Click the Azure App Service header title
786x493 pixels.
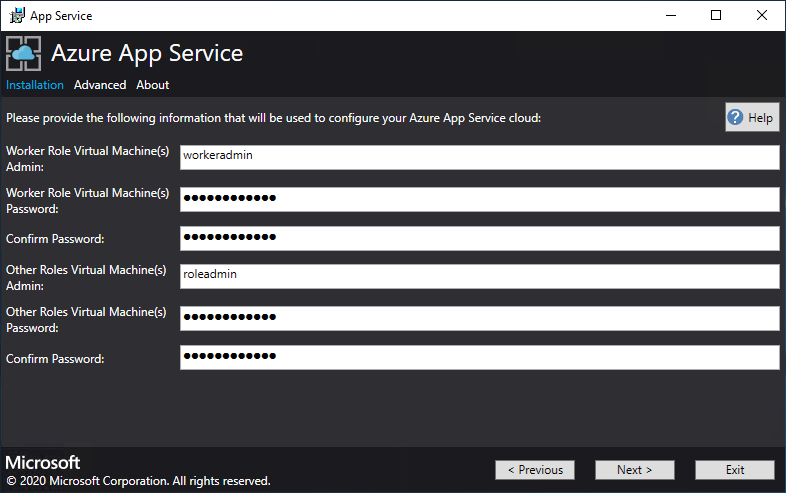(147, 53)
